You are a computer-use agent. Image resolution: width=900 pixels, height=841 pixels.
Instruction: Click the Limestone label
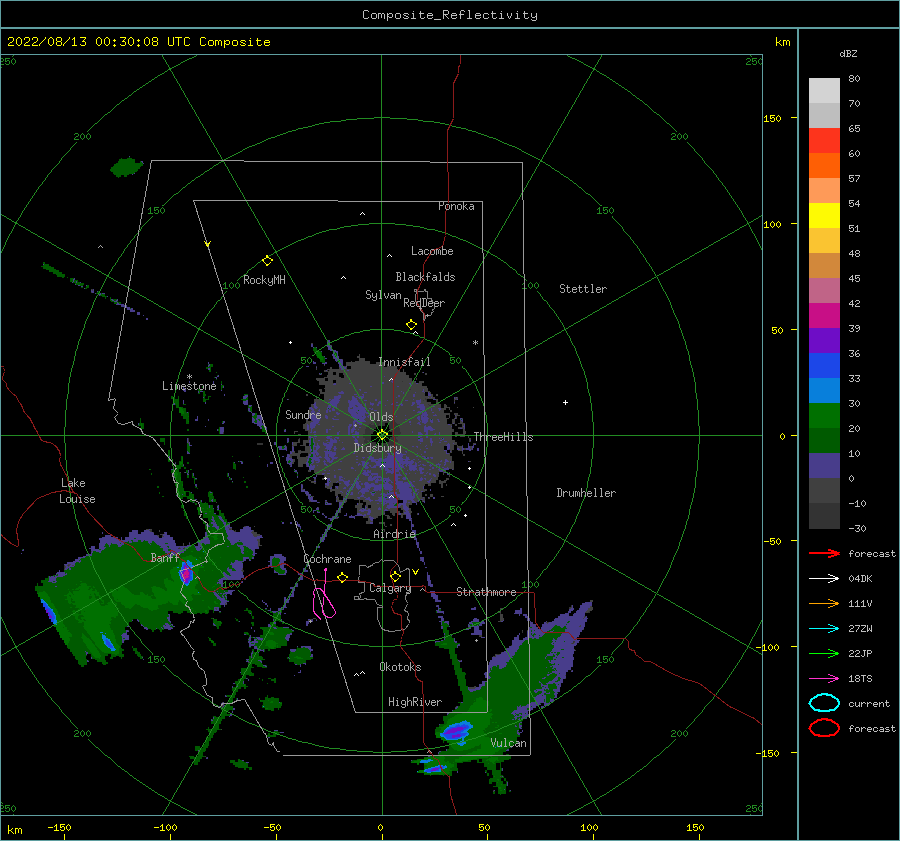[189, 386]
